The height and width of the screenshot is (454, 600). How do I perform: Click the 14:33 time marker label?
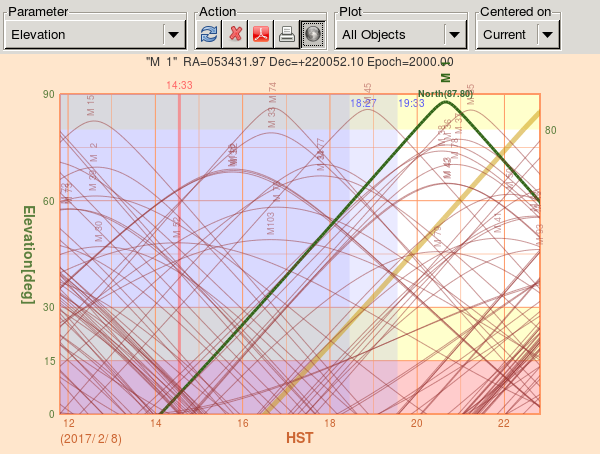tap(179, 86)
